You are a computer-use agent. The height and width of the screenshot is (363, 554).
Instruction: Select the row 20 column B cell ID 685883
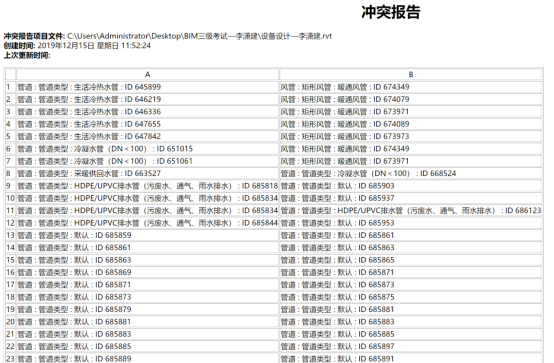point(411,322)
